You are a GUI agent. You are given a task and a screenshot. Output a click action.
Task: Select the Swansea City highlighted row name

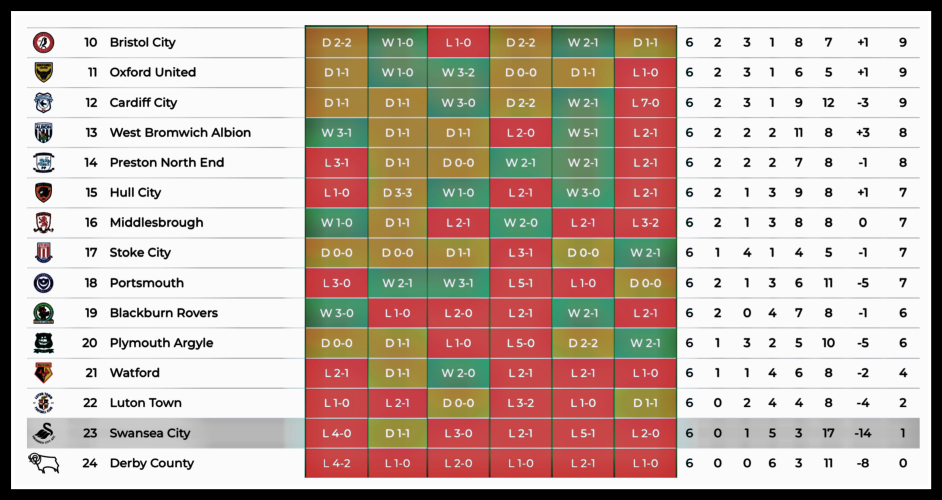tap(149, 433)
